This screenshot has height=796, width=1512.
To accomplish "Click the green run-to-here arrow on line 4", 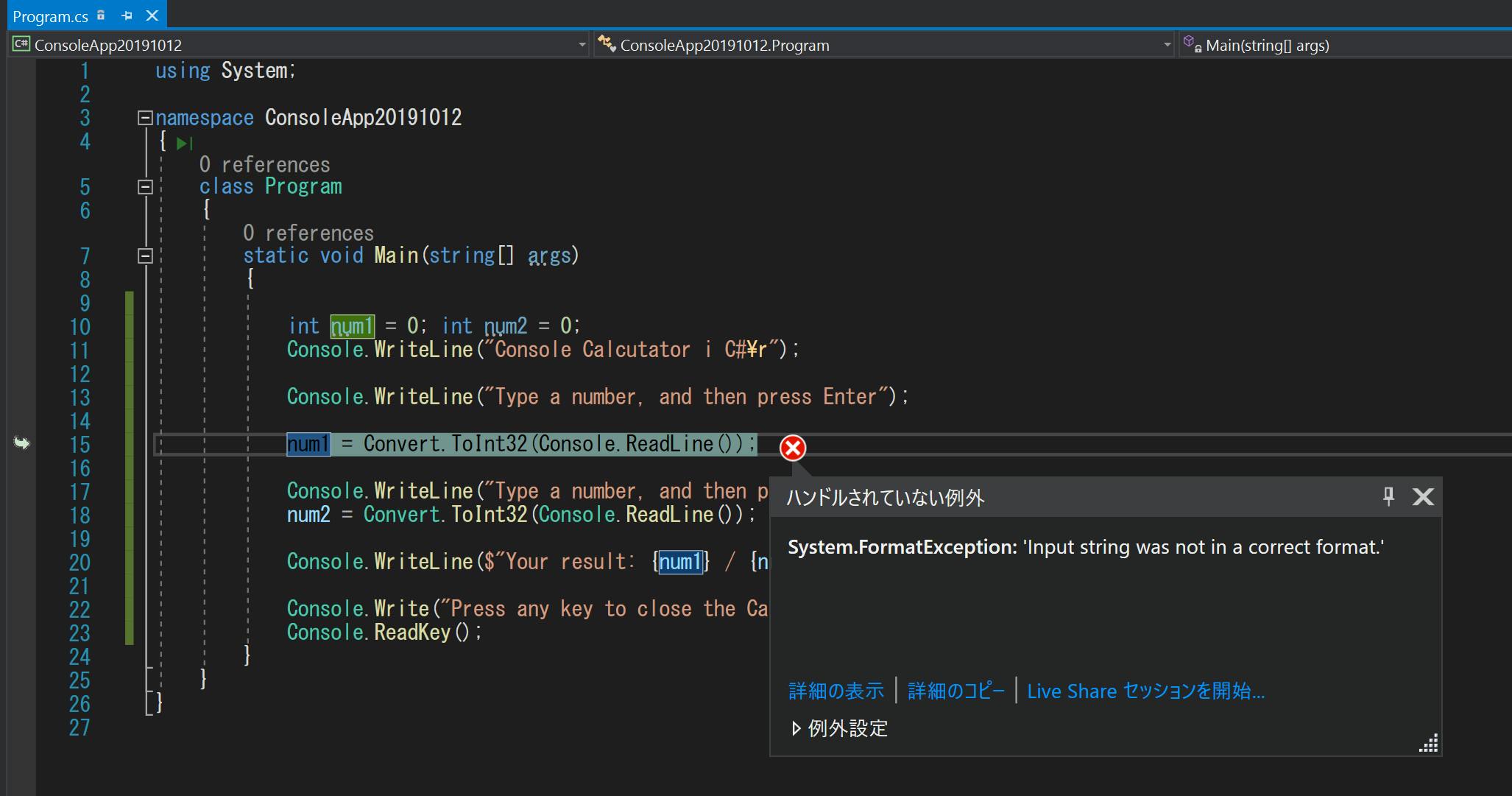I will click(x=184, y=144).
